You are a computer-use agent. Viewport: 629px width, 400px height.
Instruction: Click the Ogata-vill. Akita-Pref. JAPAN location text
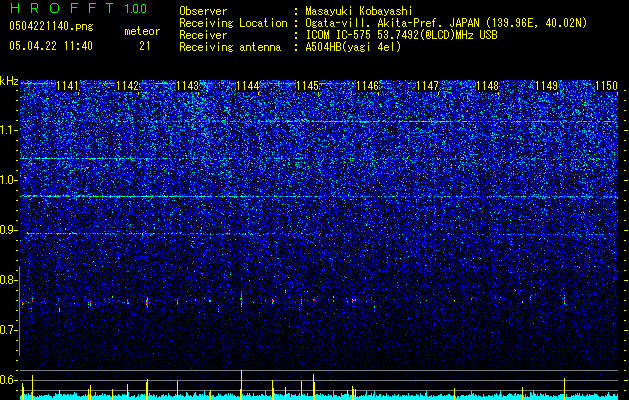tap(446, 23)
